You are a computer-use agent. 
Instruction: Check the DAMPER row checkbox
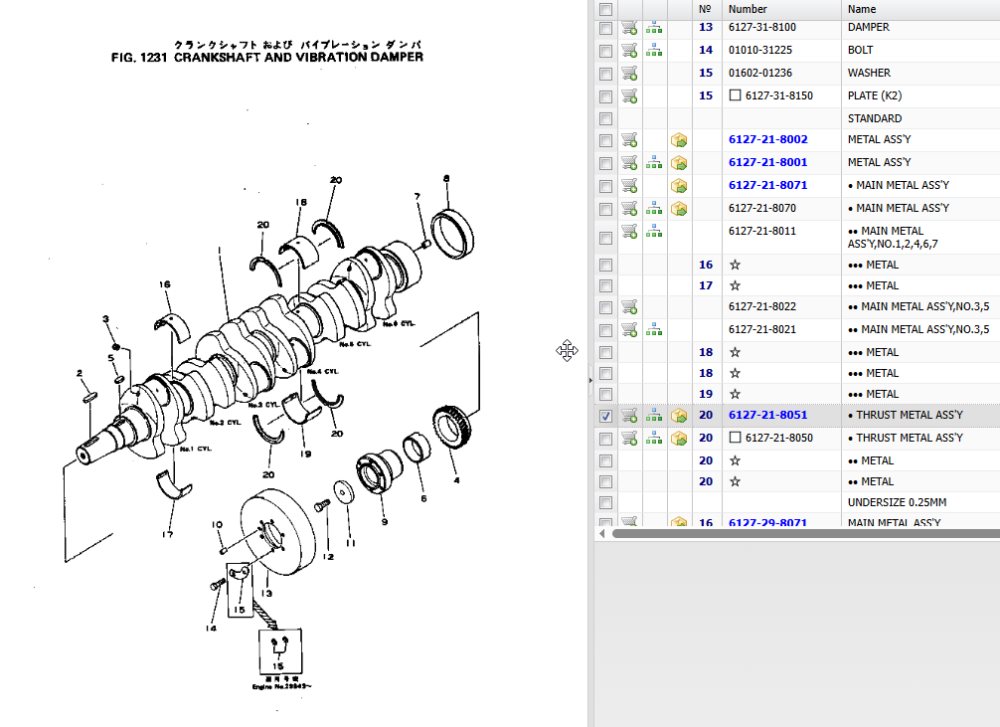(606, 28)
